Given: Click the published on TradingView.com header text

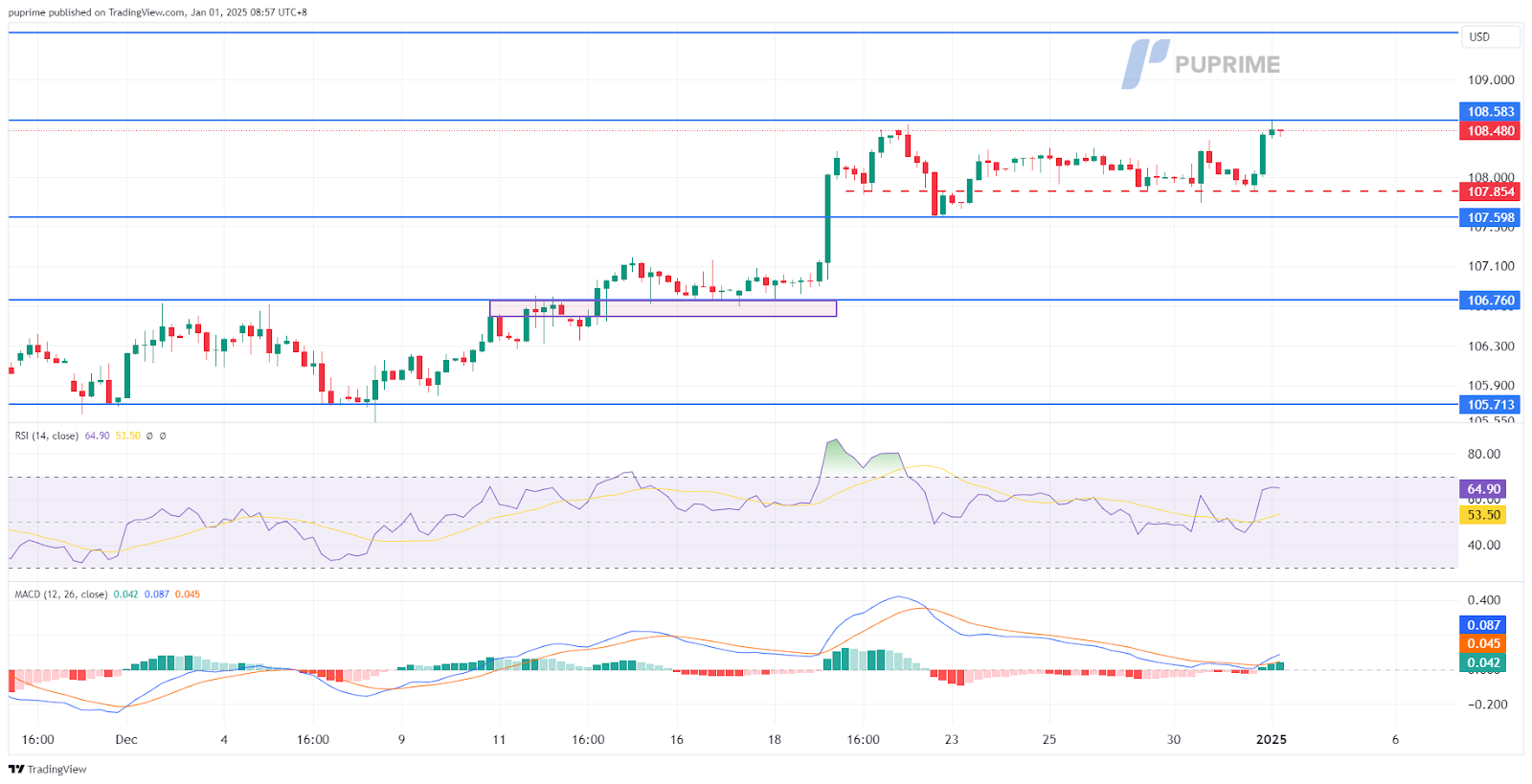Looking at the screenshot, I should [158, 12].
